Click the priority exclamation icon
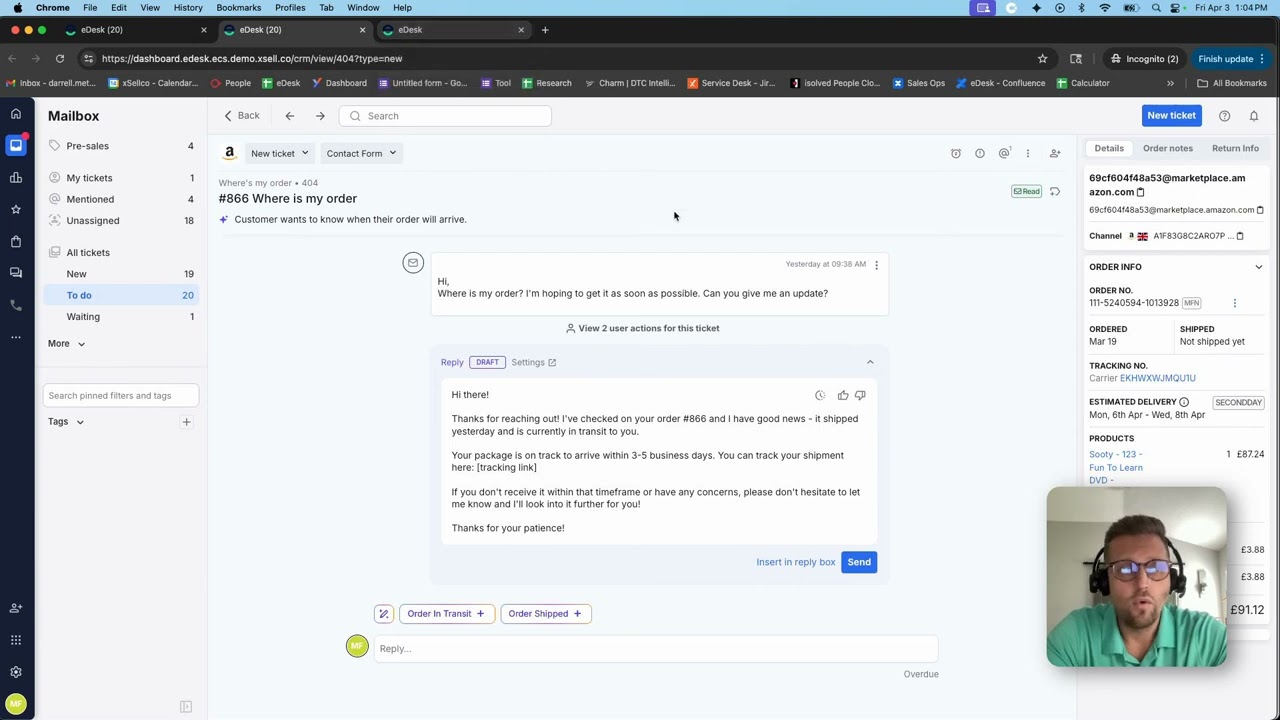Viewport: 1280px width, 720px height. coord(979,153)
